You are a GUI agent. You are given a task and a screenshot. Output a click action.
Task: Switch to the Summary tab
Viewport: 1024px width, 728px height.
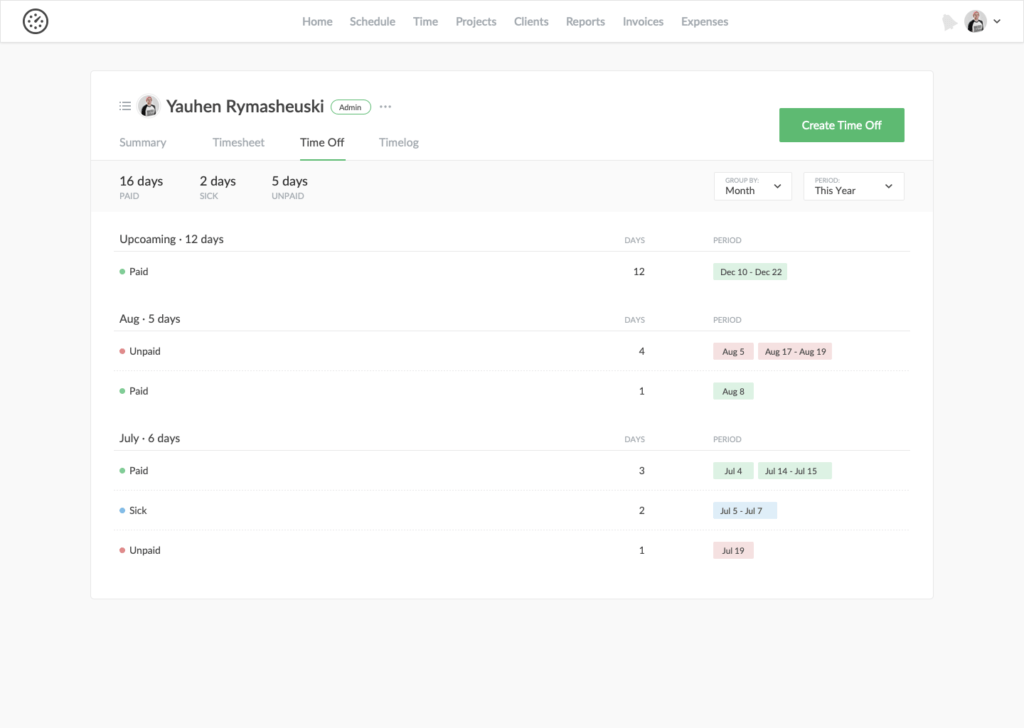point(143,143)
